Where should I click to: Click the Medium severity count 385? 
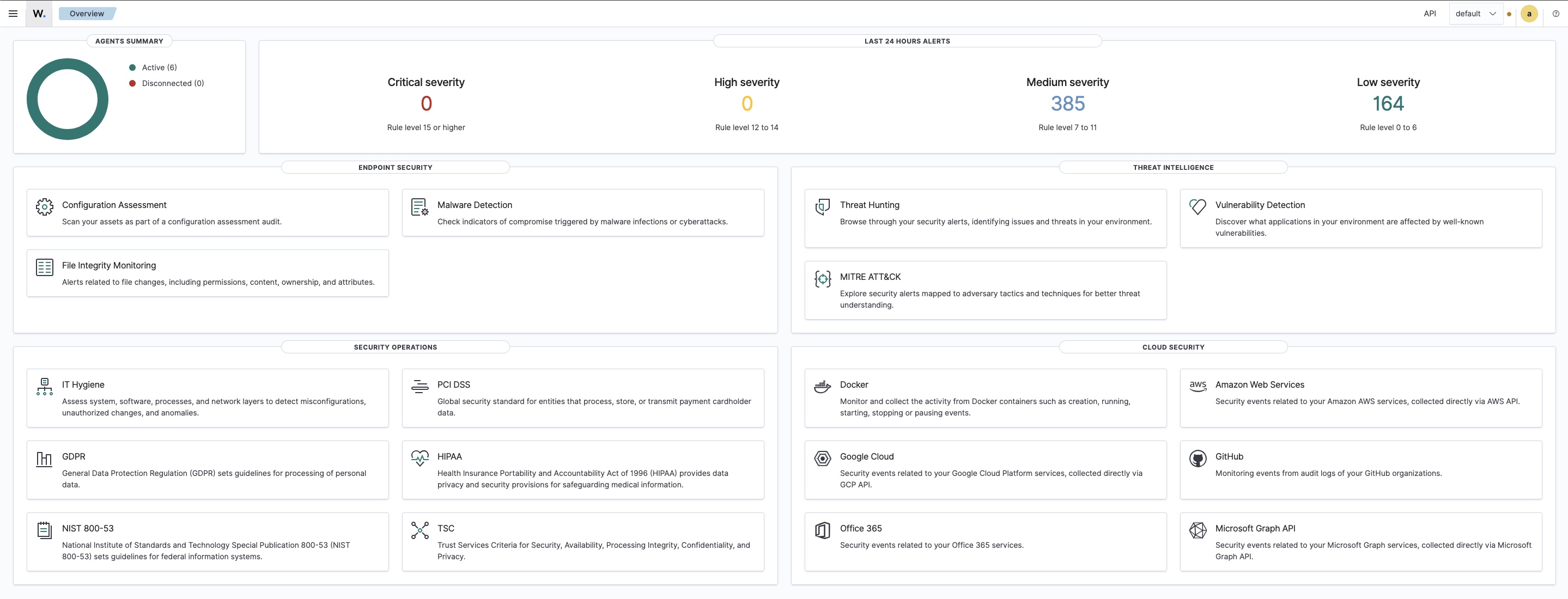[1068, 103]
